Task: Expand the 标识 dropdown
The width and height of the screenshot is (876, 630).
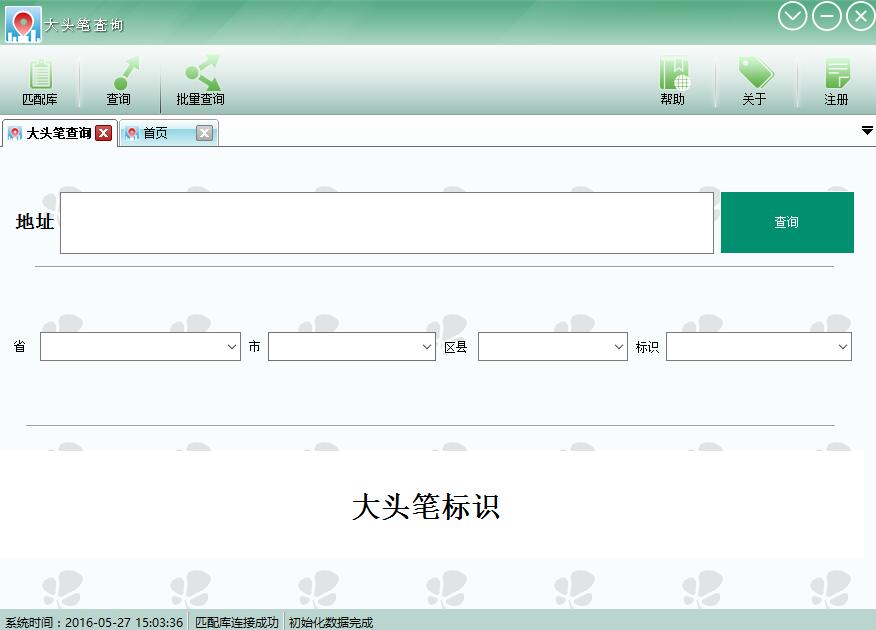Action: (x=759, y=346)
